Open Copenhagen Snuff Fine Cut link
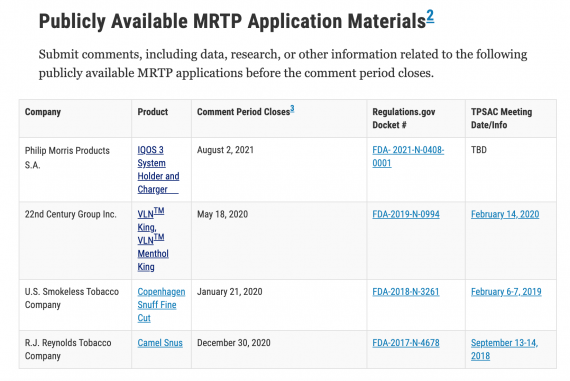Viewport: 570px width, 381px height. coord(161,305)
